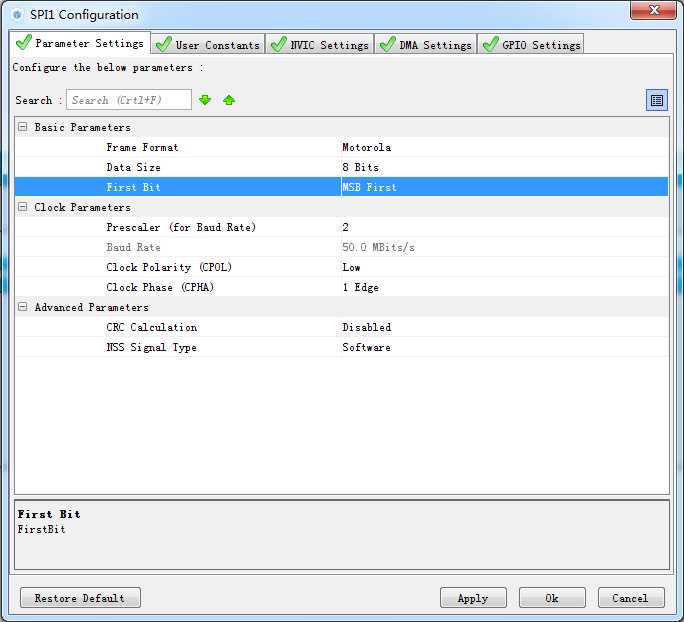Toggle the list view icon at top right

pos(657,100)
